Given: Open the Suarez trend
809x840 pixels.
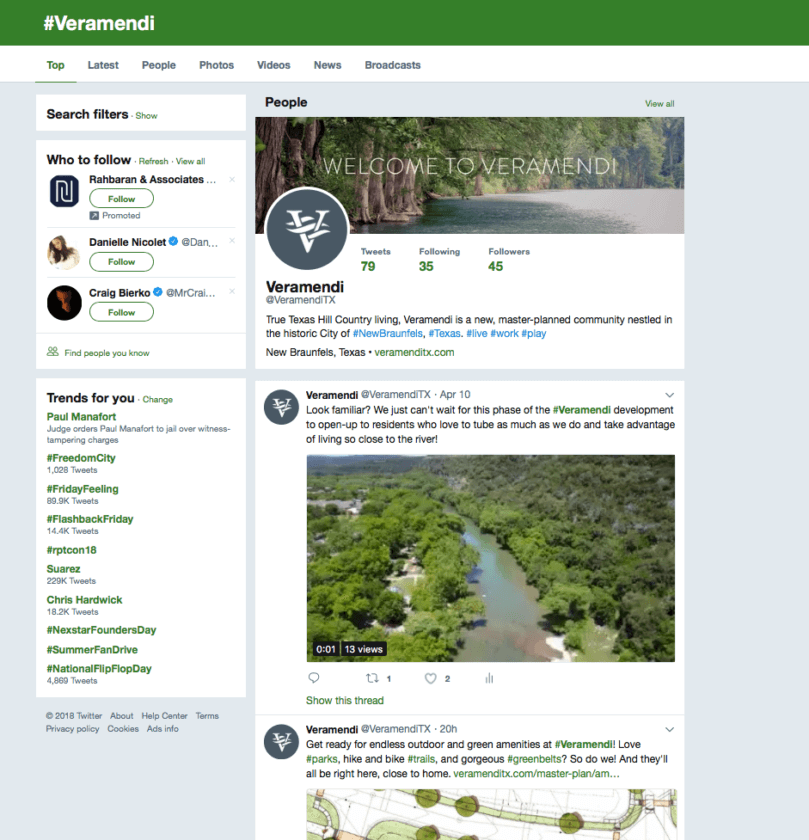Looking at the screenshot, I should click(63, 569).
